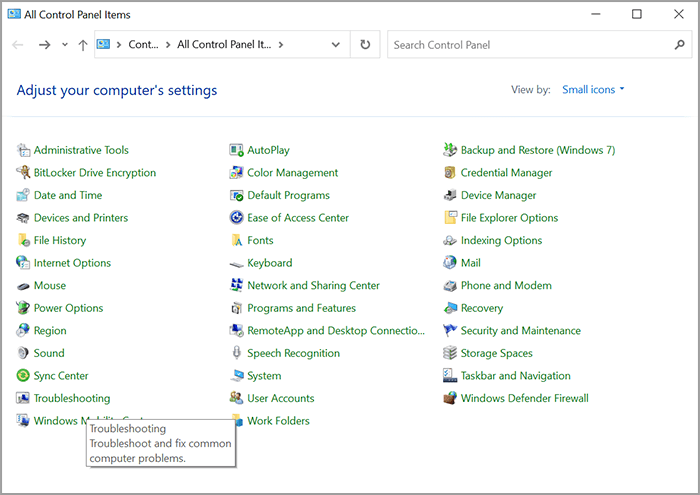Open the Phone and Modem link
700x495 pixels.
(x=506, y=286)
